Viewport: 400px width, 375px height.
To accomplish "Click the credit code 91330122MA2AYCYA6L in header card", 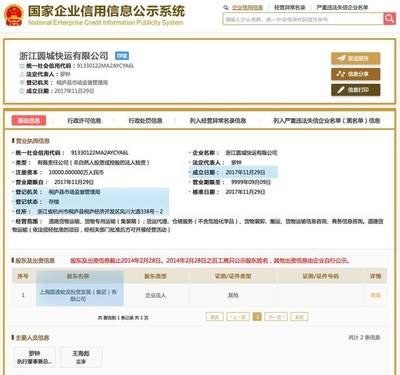I will [x=105, y=66].
